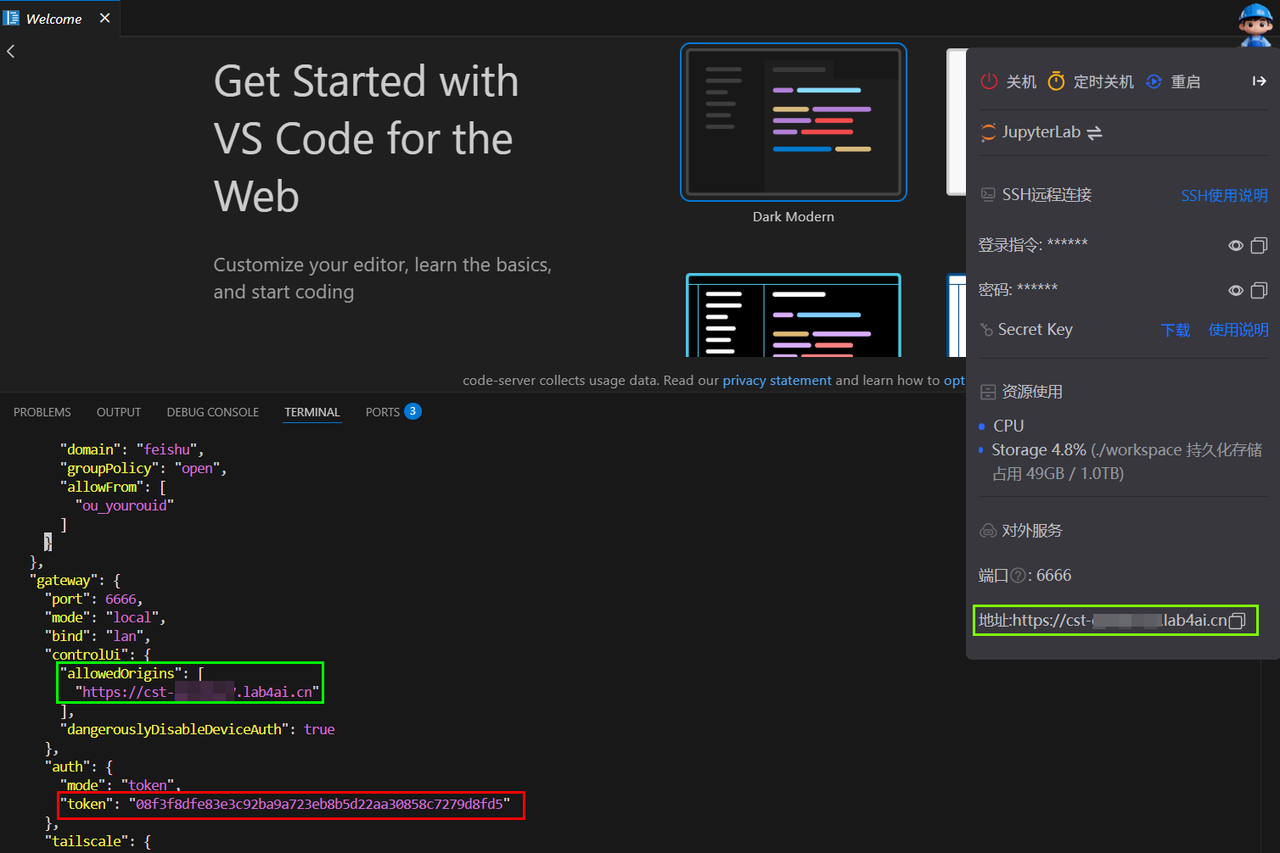Click the "gateway" key in terminal

point(65,580)
